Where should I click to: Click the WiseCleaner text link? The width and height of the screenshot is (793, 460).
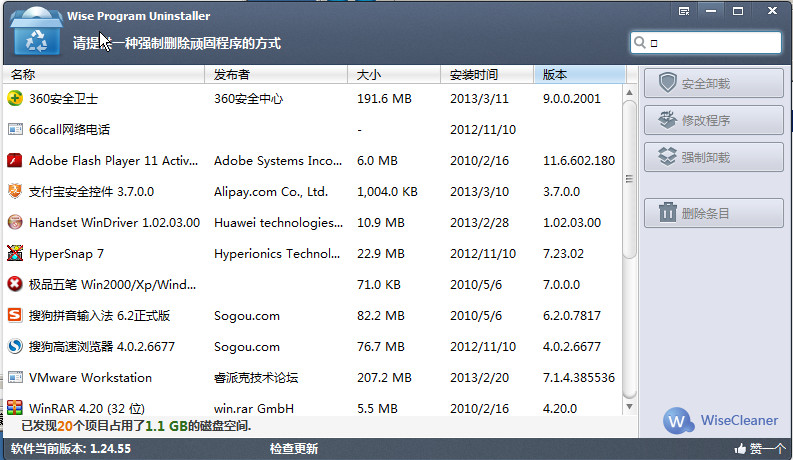click(739, 421)
